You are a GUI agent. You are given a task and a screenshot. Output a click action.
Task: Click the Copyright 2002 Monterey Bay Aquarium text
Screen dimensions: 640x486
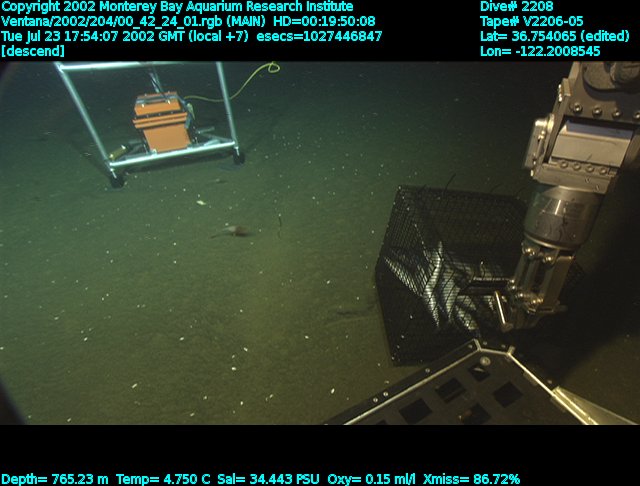pos(177,6)
